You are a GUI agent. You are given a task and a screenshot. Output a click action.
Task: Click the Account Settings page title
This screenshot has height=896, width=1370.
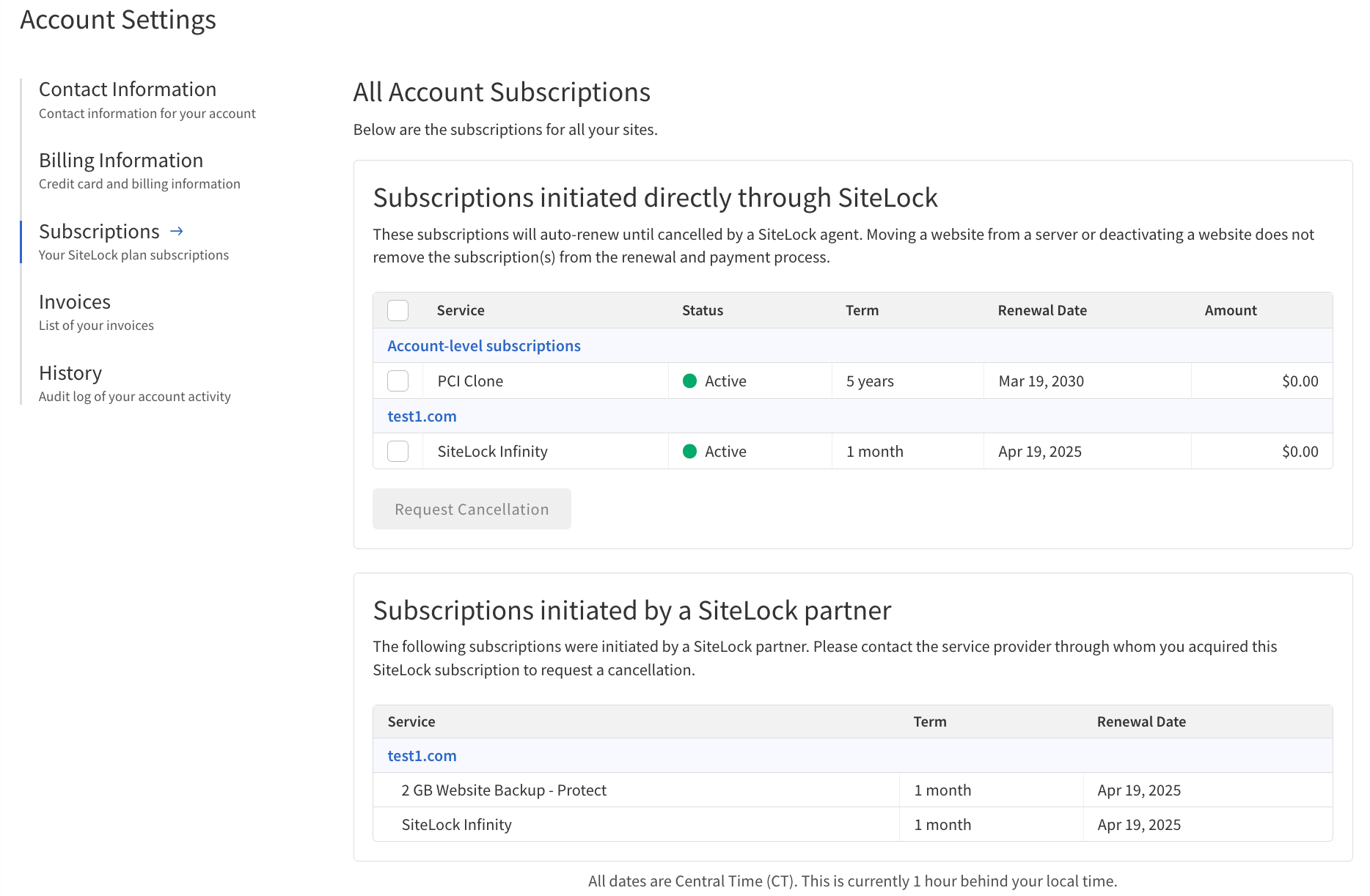(118, 20)
